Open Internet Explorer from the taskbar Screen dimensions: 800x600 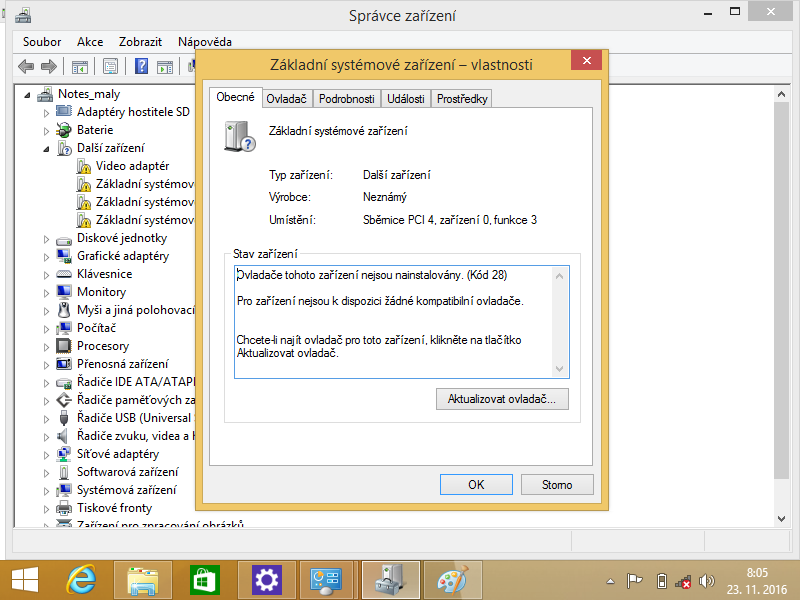tap(81, 580)
